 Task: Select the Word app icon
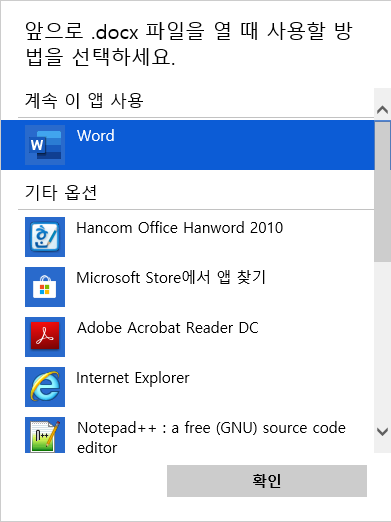click(45, 145)
